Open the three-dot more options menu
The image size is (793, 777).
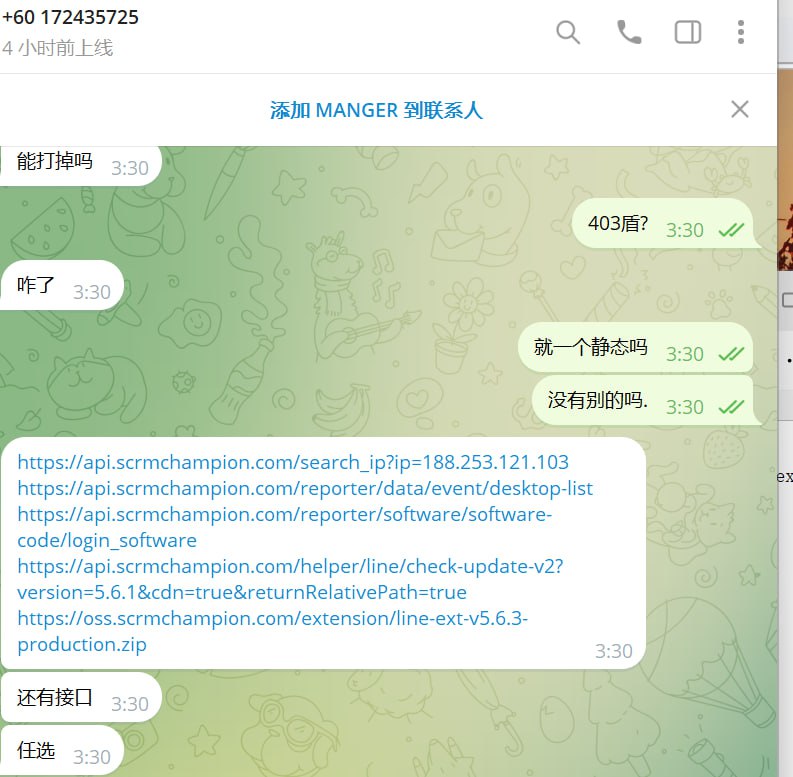[x=740, y=33]
